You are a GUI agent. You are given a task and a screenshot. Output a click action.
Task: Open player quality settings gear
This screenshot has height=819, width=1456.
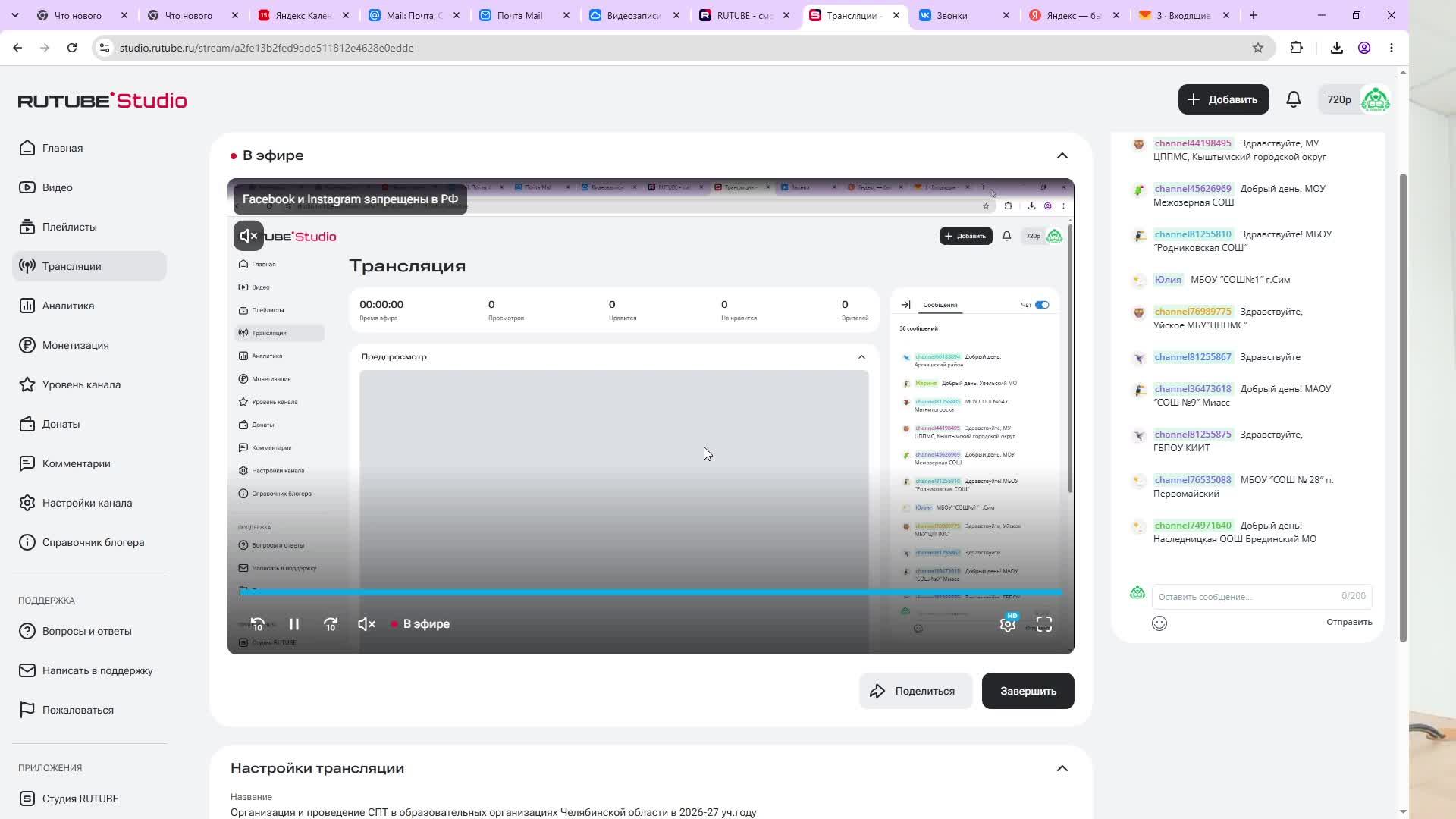(x=1008, y=624)
